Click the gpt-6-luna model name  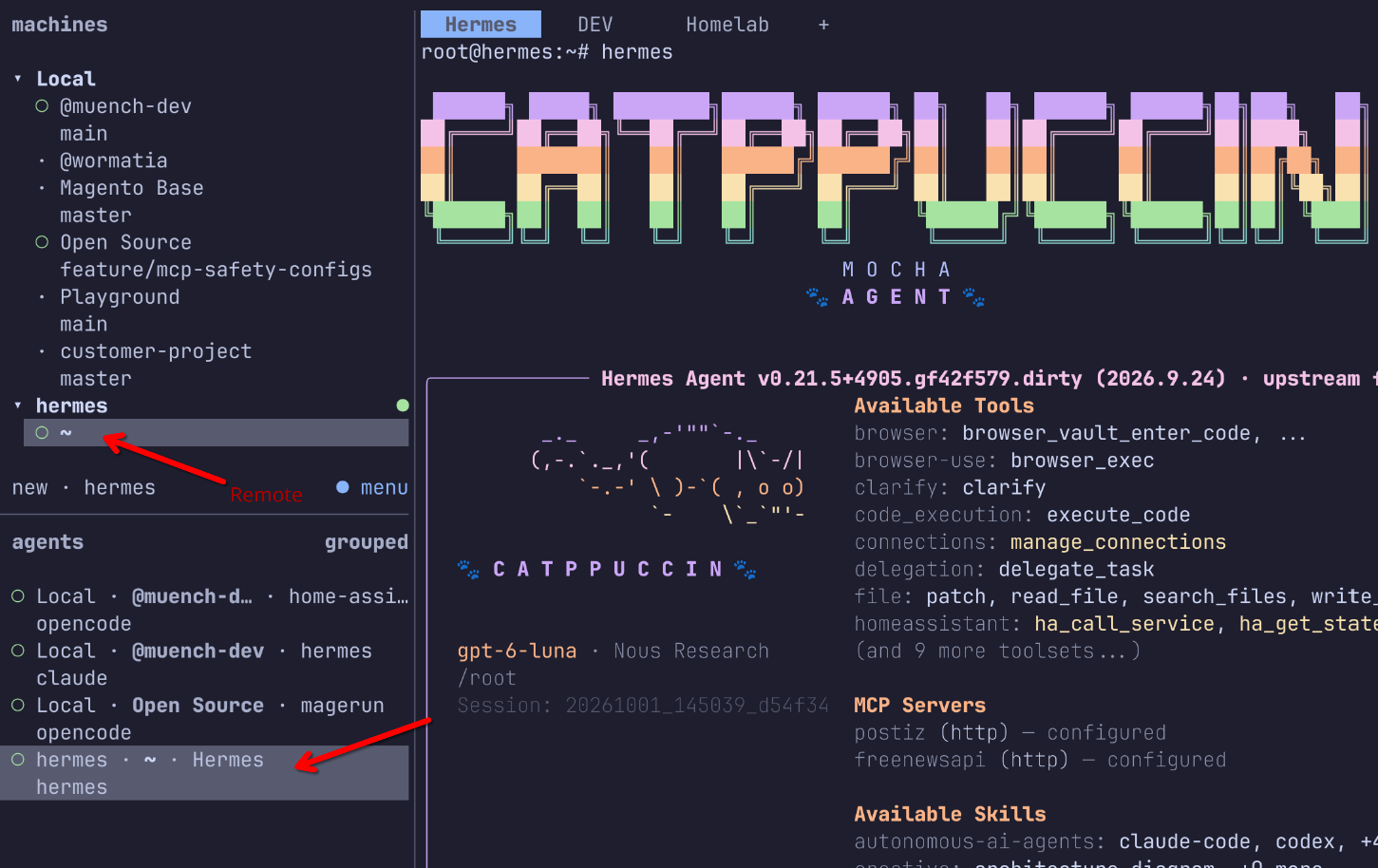[x=518, y=651]
